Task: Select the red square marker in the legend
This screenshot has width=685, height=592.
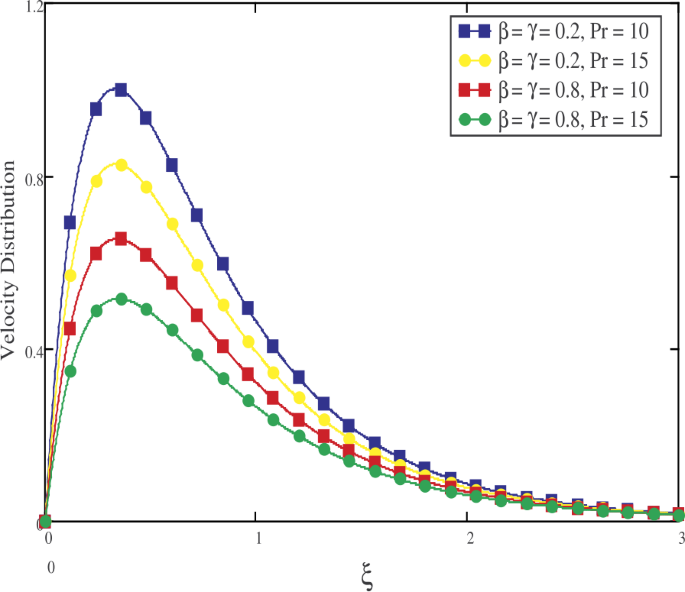Action: pyautogui.click(x=474, y=90)
